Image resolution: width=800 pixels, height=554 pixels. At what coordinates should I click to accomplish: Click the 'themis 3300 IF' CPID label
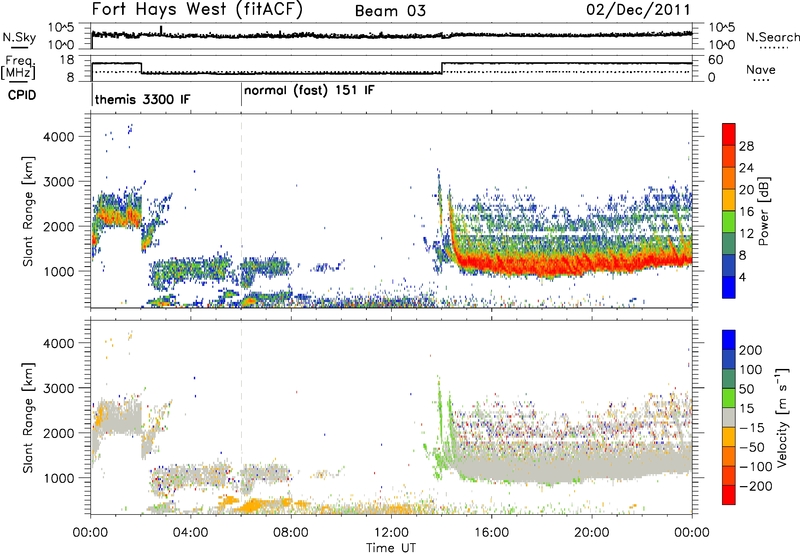coord(142,99)
